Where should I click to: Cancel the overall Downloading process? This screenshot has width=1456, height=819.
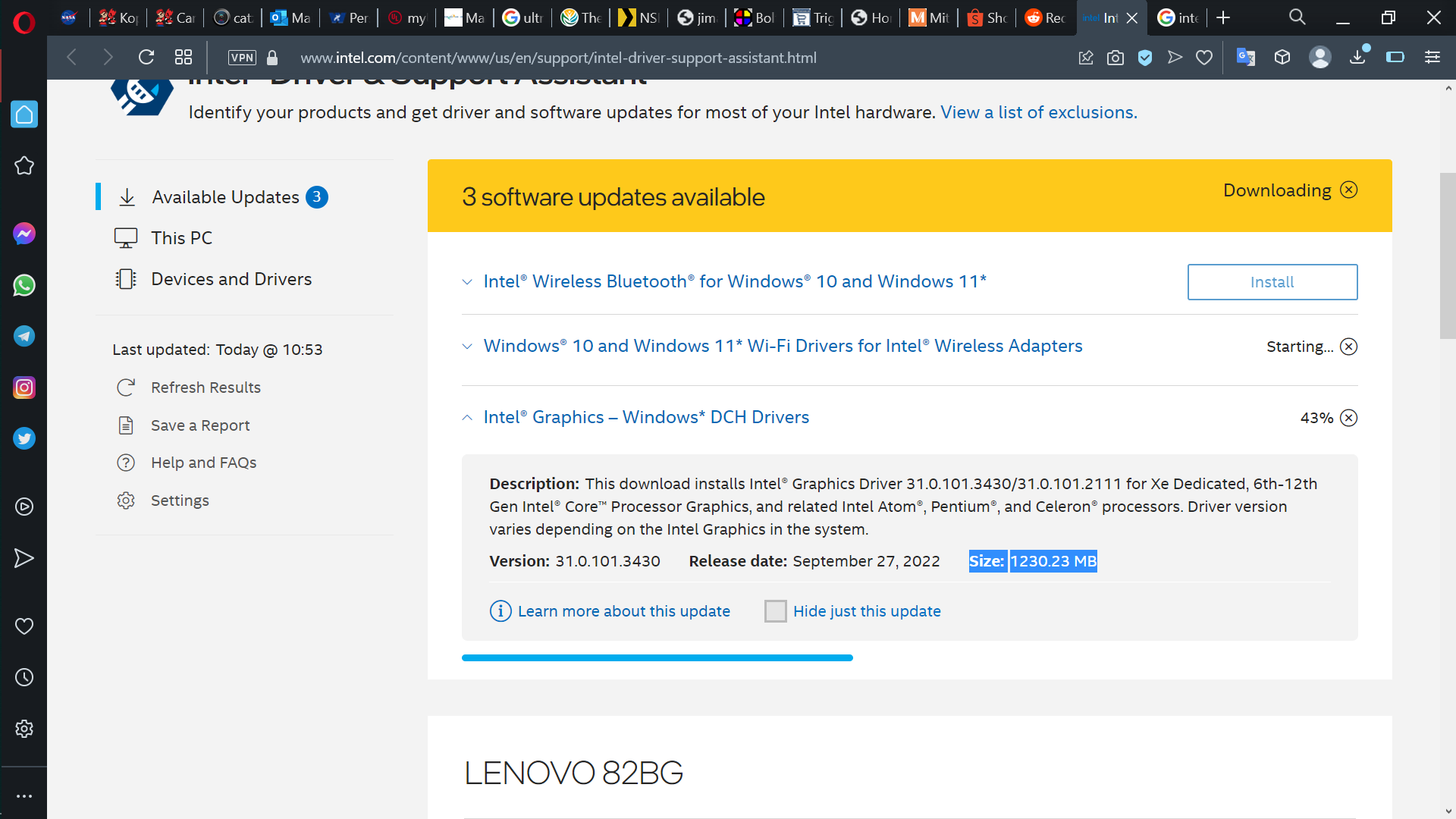pyautogui.click(x=1349, y=190)
